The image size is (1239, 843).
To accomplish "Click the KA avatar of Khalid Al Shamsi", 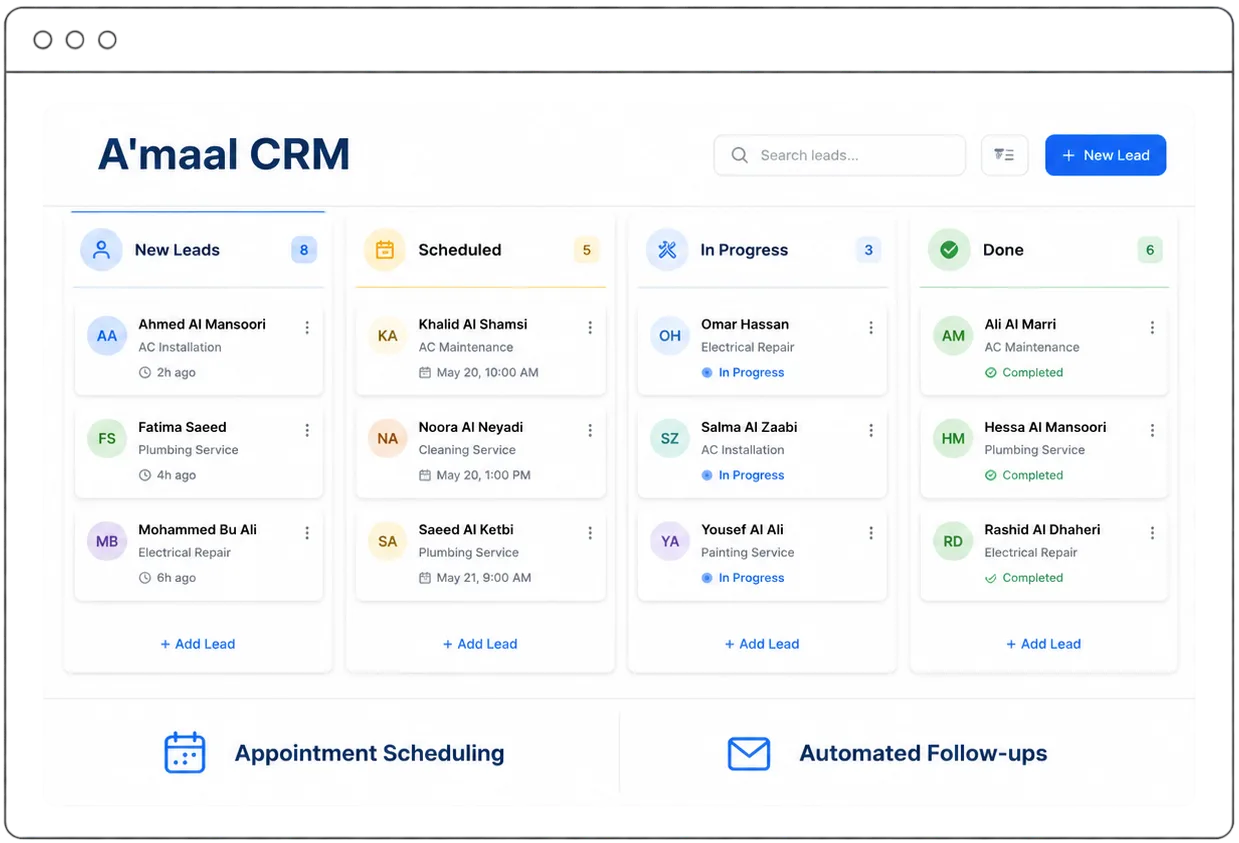I will pyautogui.click(x=388, y=336).
